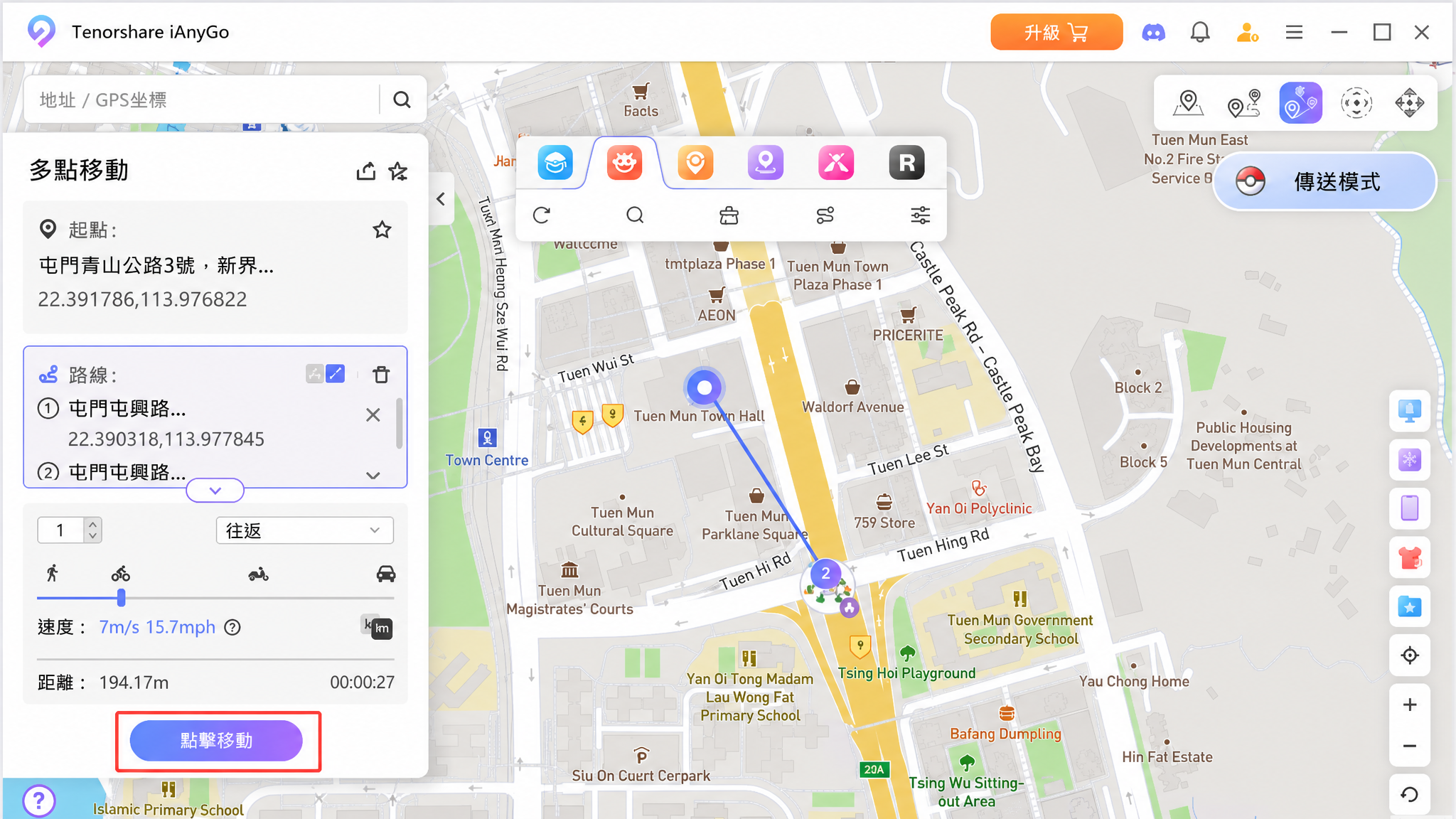Delete the route with trash icon
The width and height of the screenshot is (1456, 819).
click(x=381, y=375)
